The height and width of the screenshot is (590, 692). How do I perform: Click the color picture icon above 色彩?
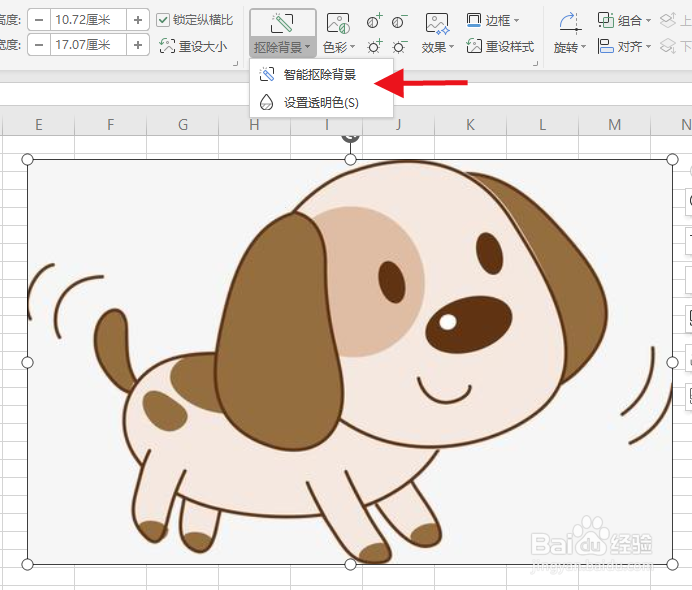click(x=338, y=23)
